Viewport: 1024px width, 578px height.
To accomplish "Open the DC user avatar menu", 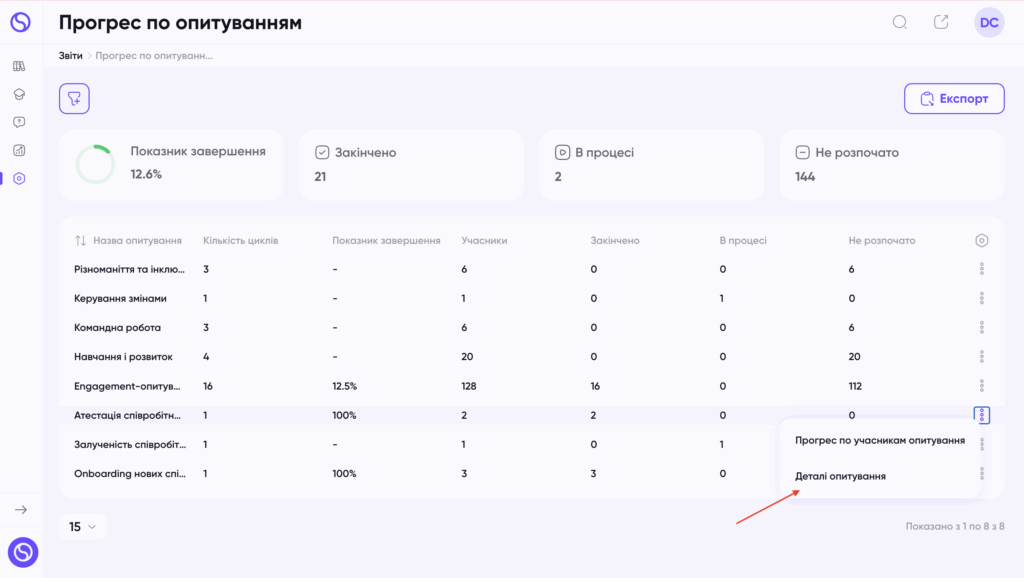I will click(989, 22).
